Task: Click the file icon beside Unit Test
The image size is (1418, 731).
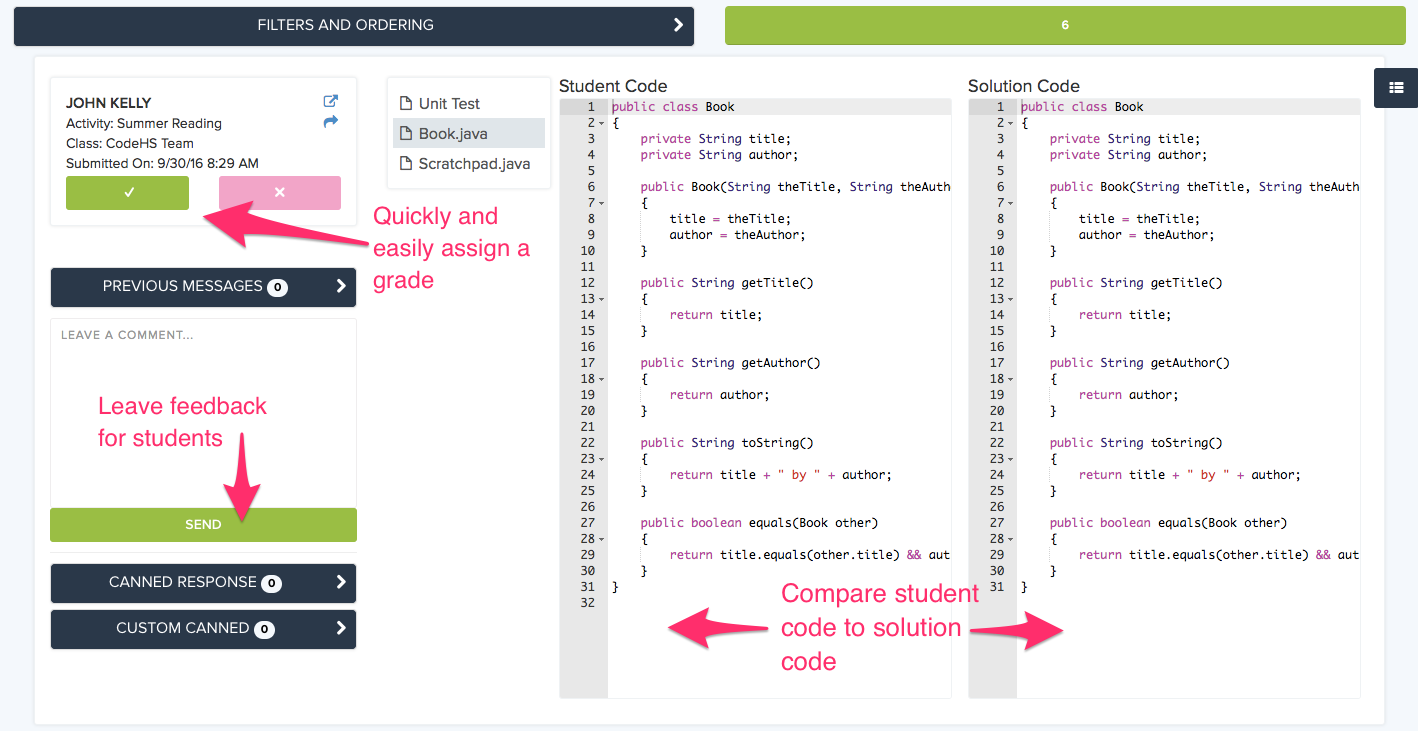Action: 406,103
